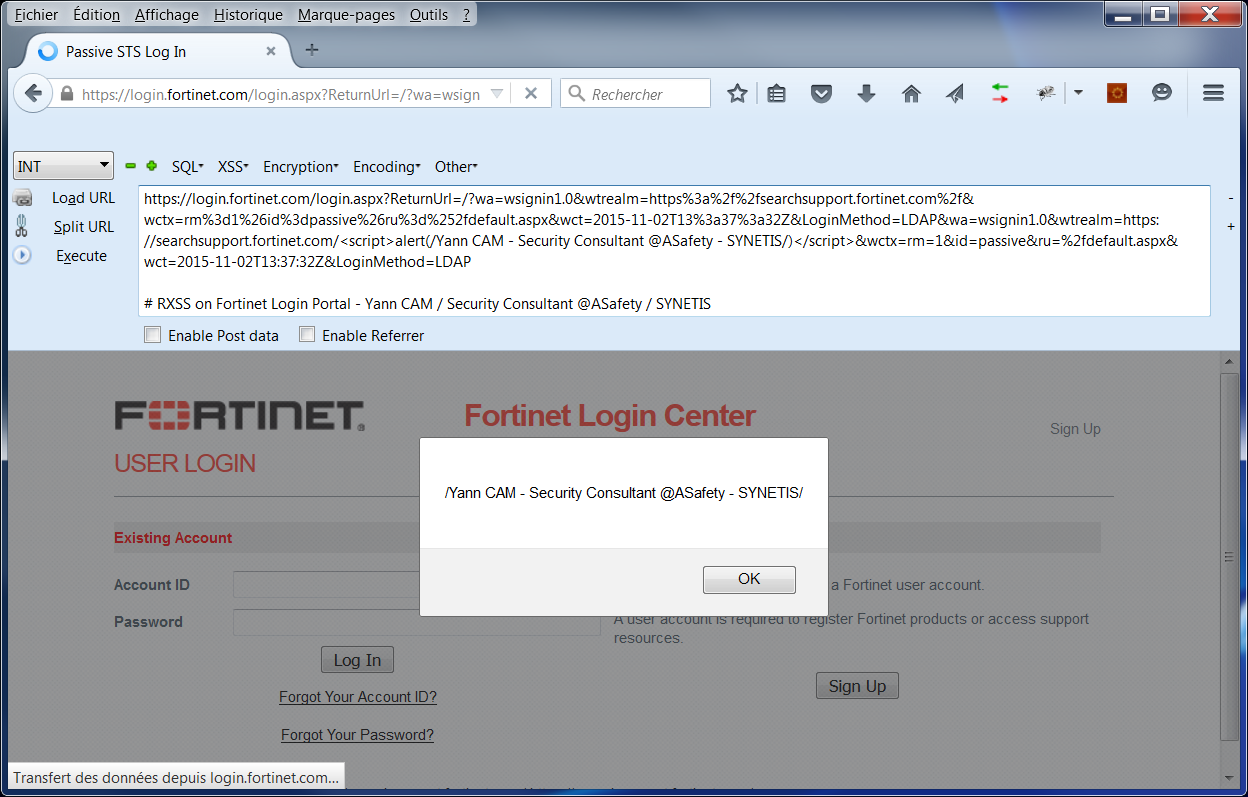Image resolution: width=1248 pixels, height=797 pixels.
Task: Click the Password input field
Action: coord(416,622)
